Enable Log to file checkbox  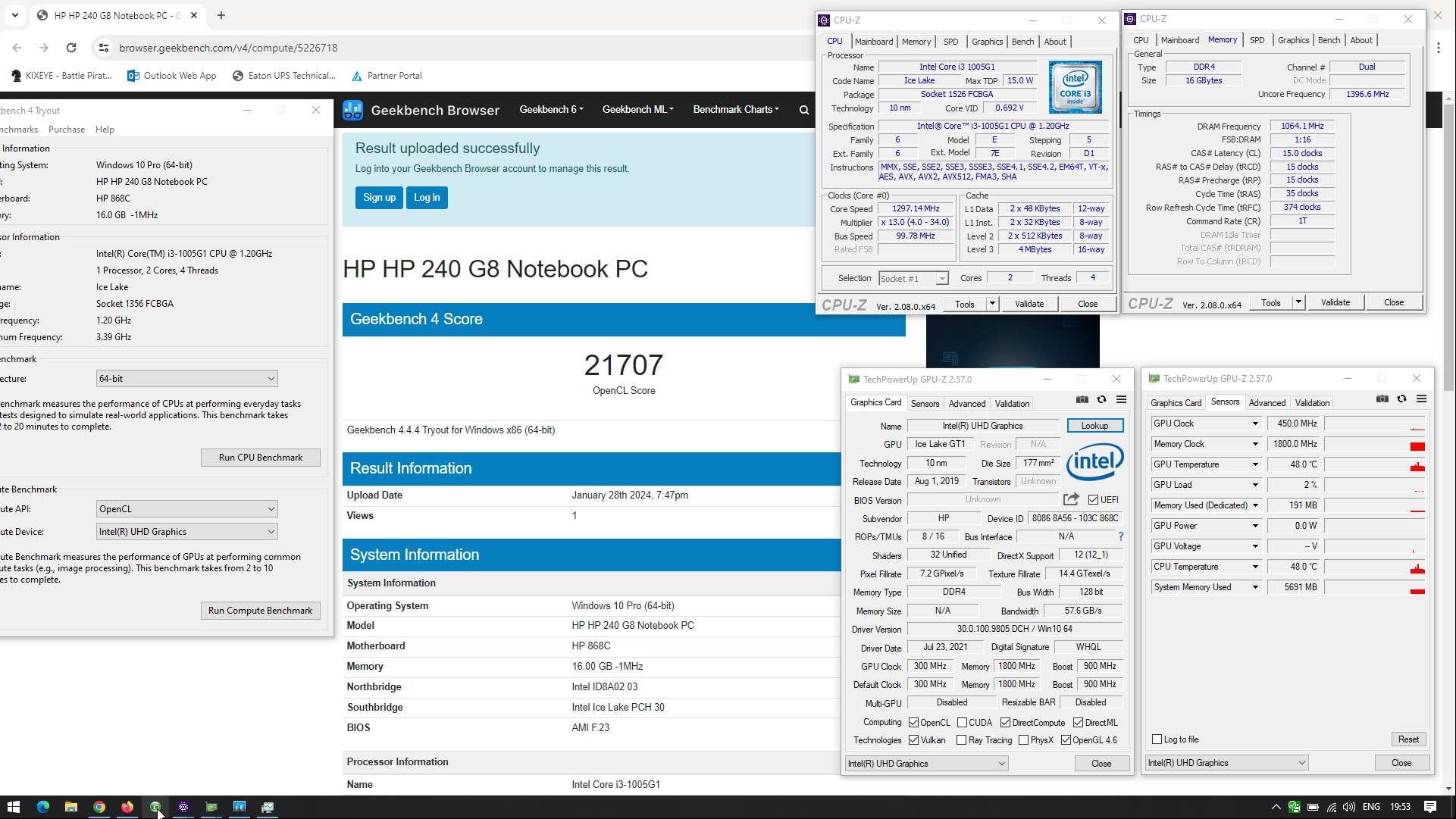(1157, 739)
